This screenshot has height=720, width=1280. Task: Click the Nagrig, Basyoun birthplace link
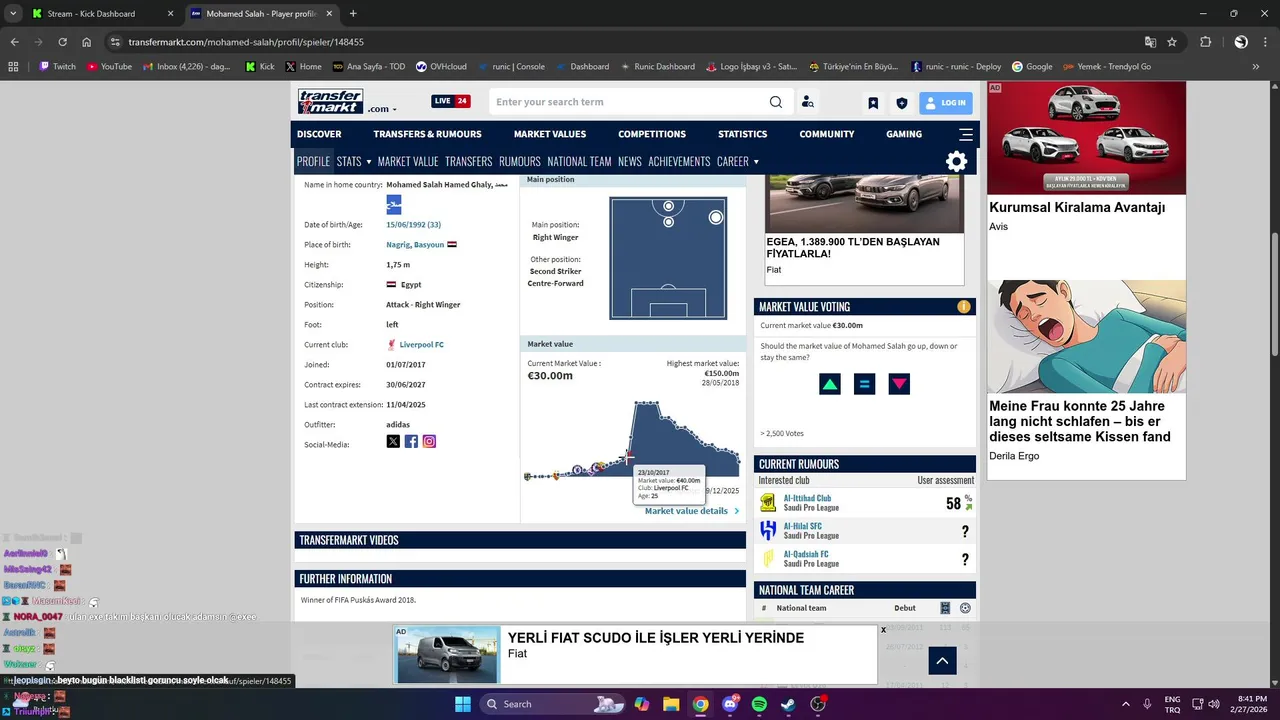click(415, 244)
